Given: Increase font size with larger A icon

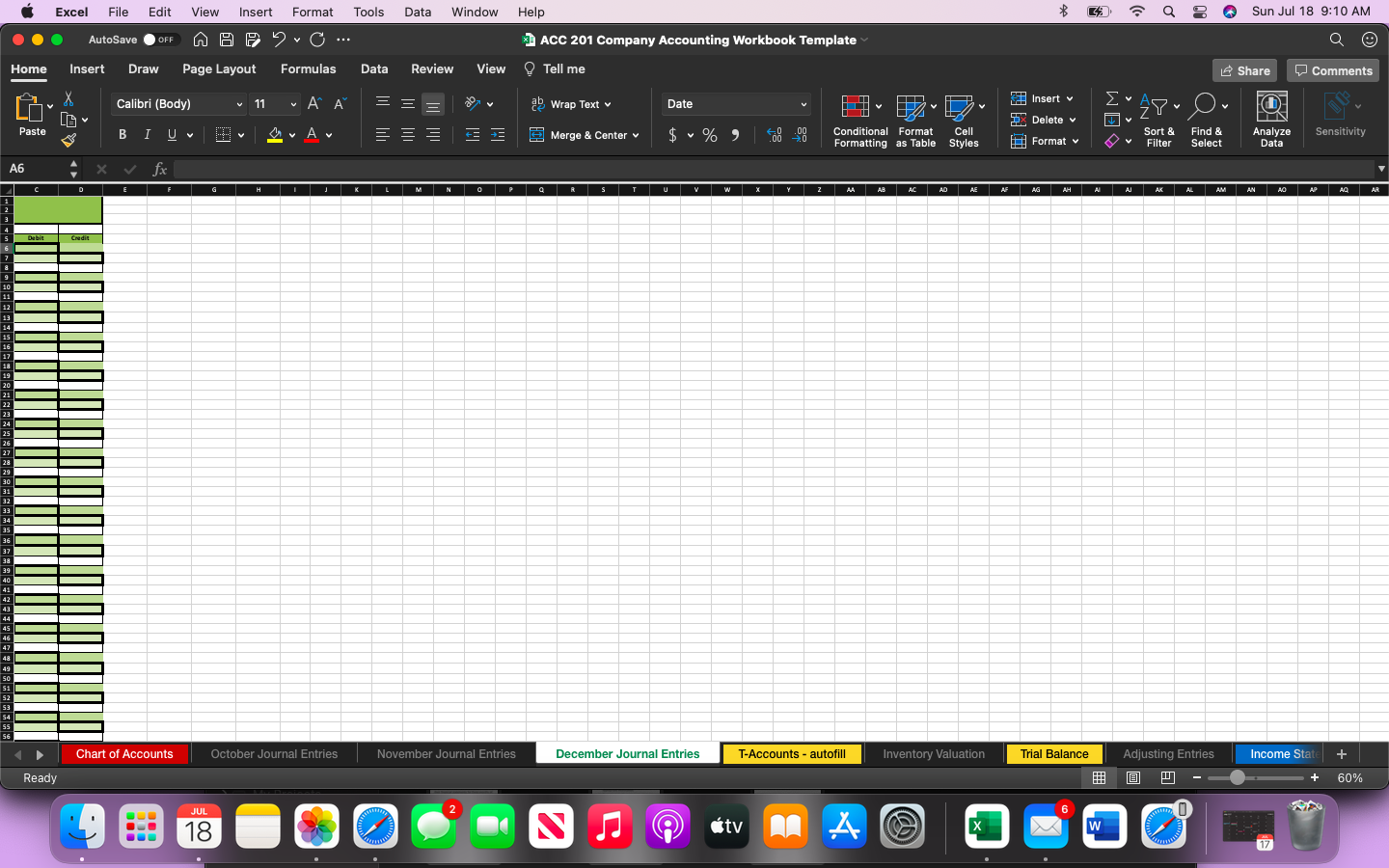Looking at the screenshot, I should (x=314, y=103).
